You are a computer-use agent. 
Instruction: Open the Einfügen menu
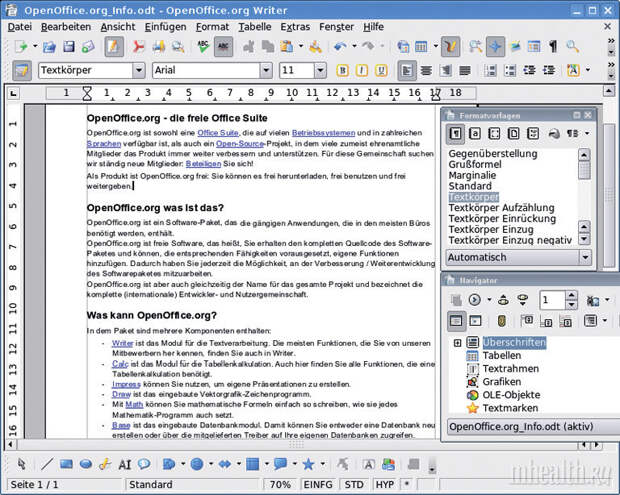tap(165, 27)
